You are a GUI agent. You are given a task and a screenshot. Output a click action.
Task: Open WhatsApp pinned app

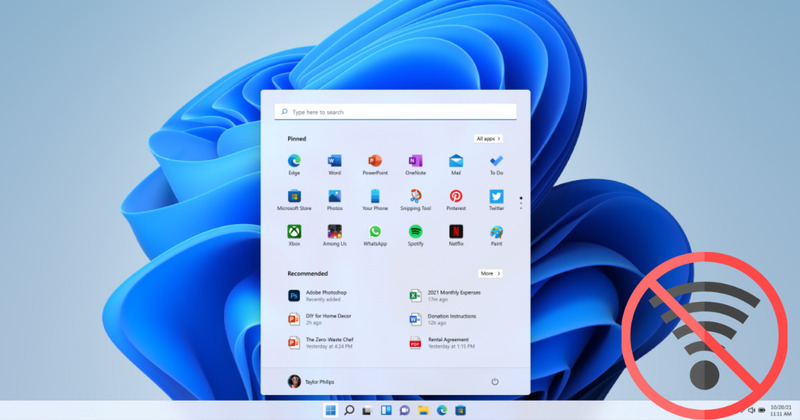[x=375, y=235]
